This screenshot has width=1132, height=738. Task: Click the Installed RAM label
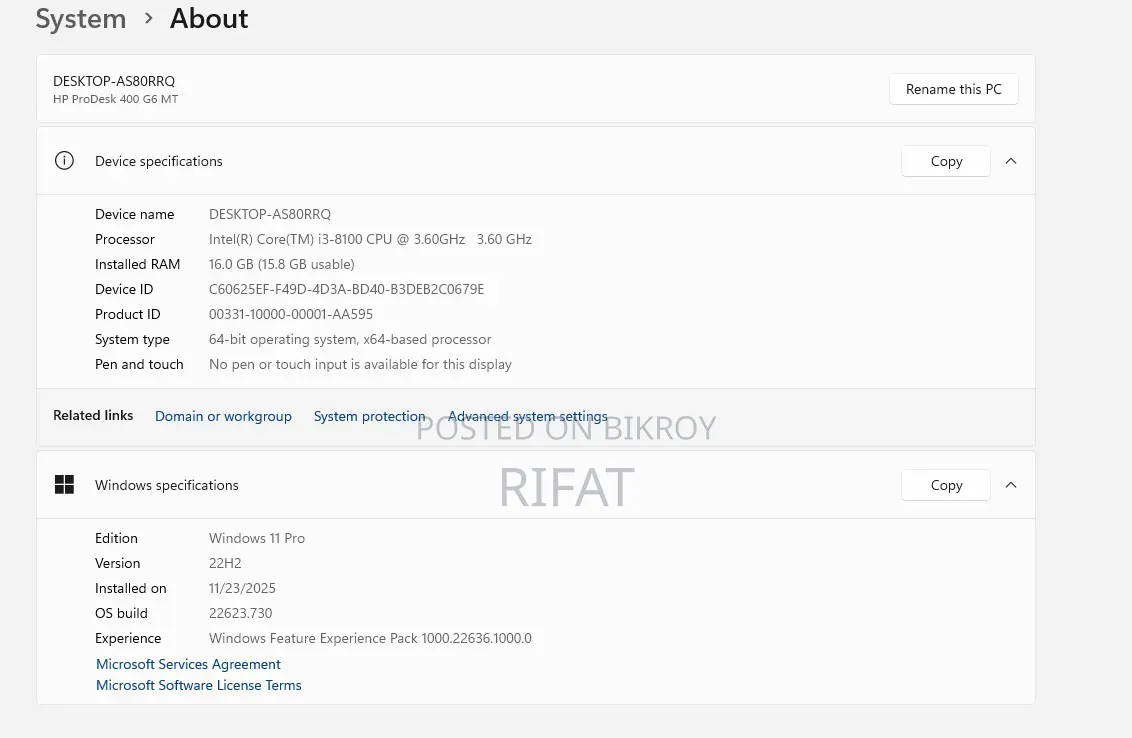(x=137, y=264)
